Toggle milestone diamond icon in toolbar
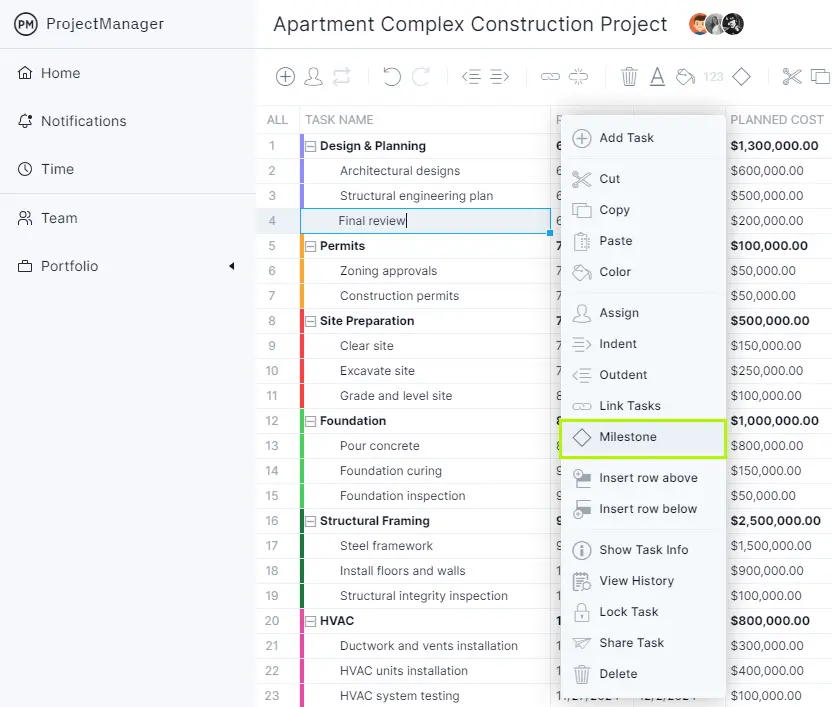Image resolution: width=832 pixels, height=707 pixels. point(741,77)
